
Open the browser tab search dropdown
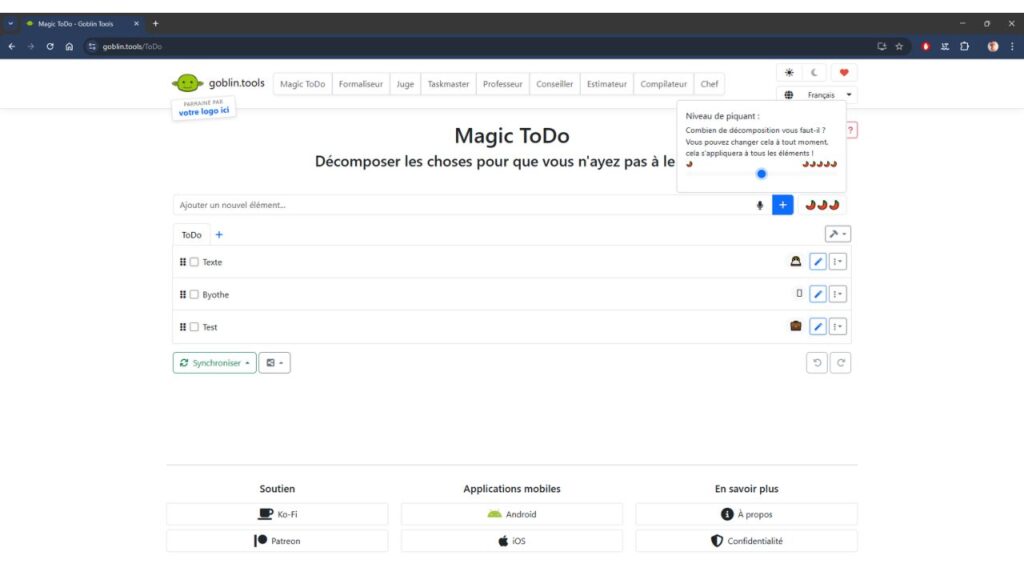(10, 24)
